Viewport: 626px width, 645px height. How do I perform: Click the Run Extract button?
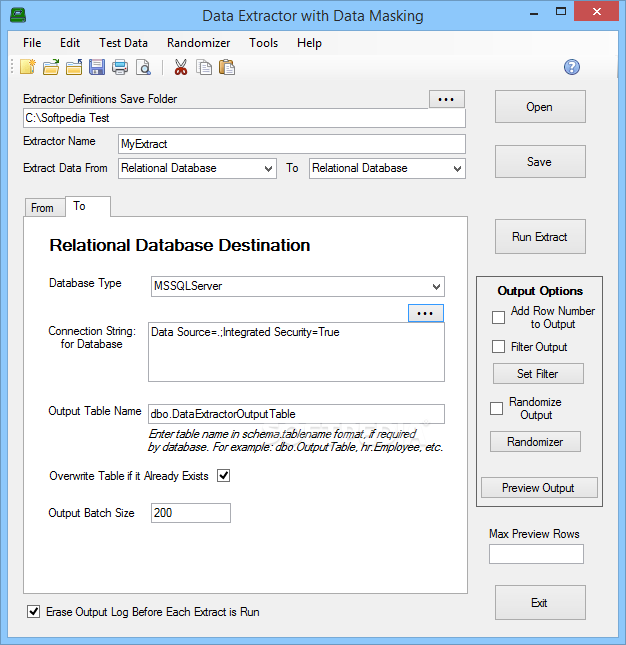[540, 237]
